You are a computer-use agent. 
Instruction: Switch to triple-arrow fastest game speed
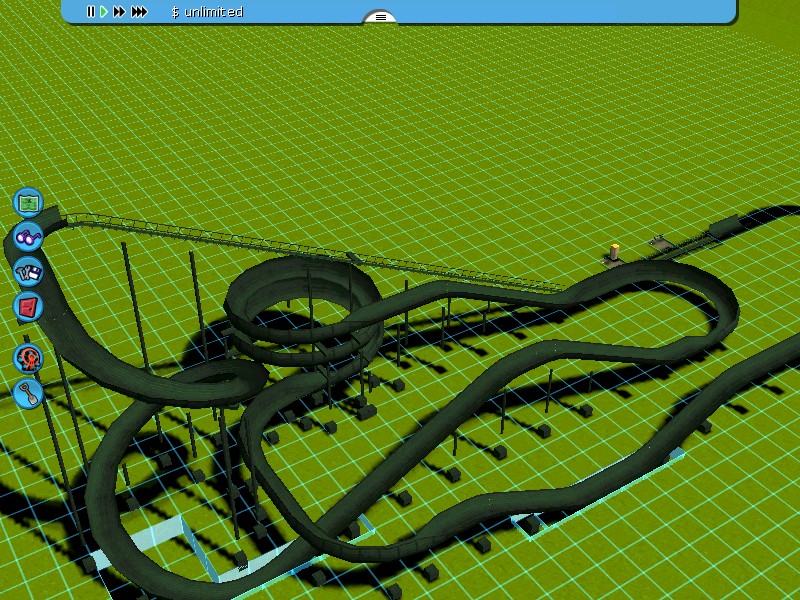click(140, 12)
